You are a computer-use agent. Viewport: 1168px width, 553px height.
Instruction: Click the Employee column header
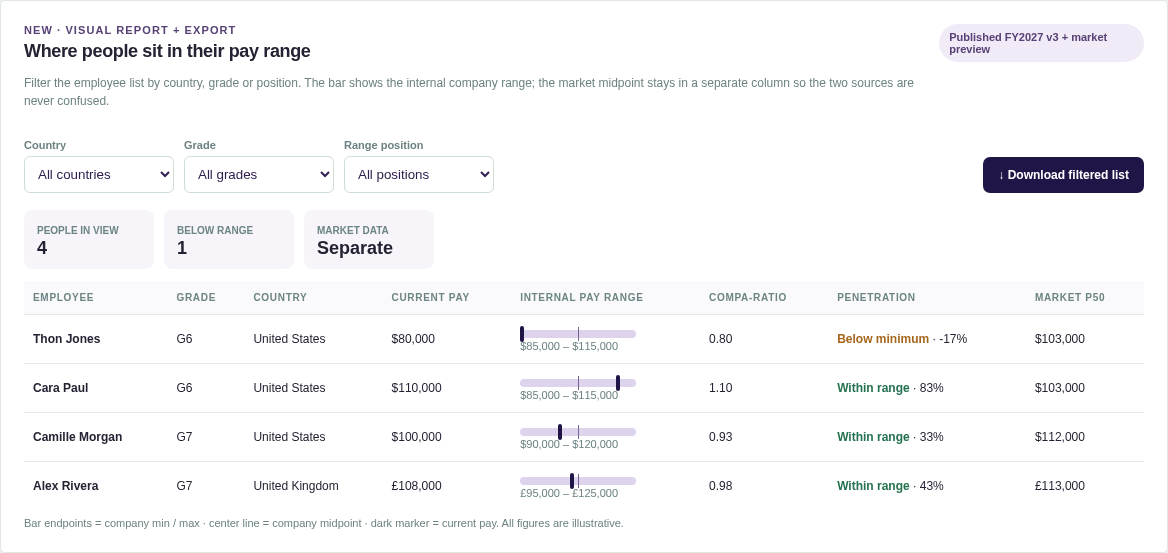click(x=63, y=297)
